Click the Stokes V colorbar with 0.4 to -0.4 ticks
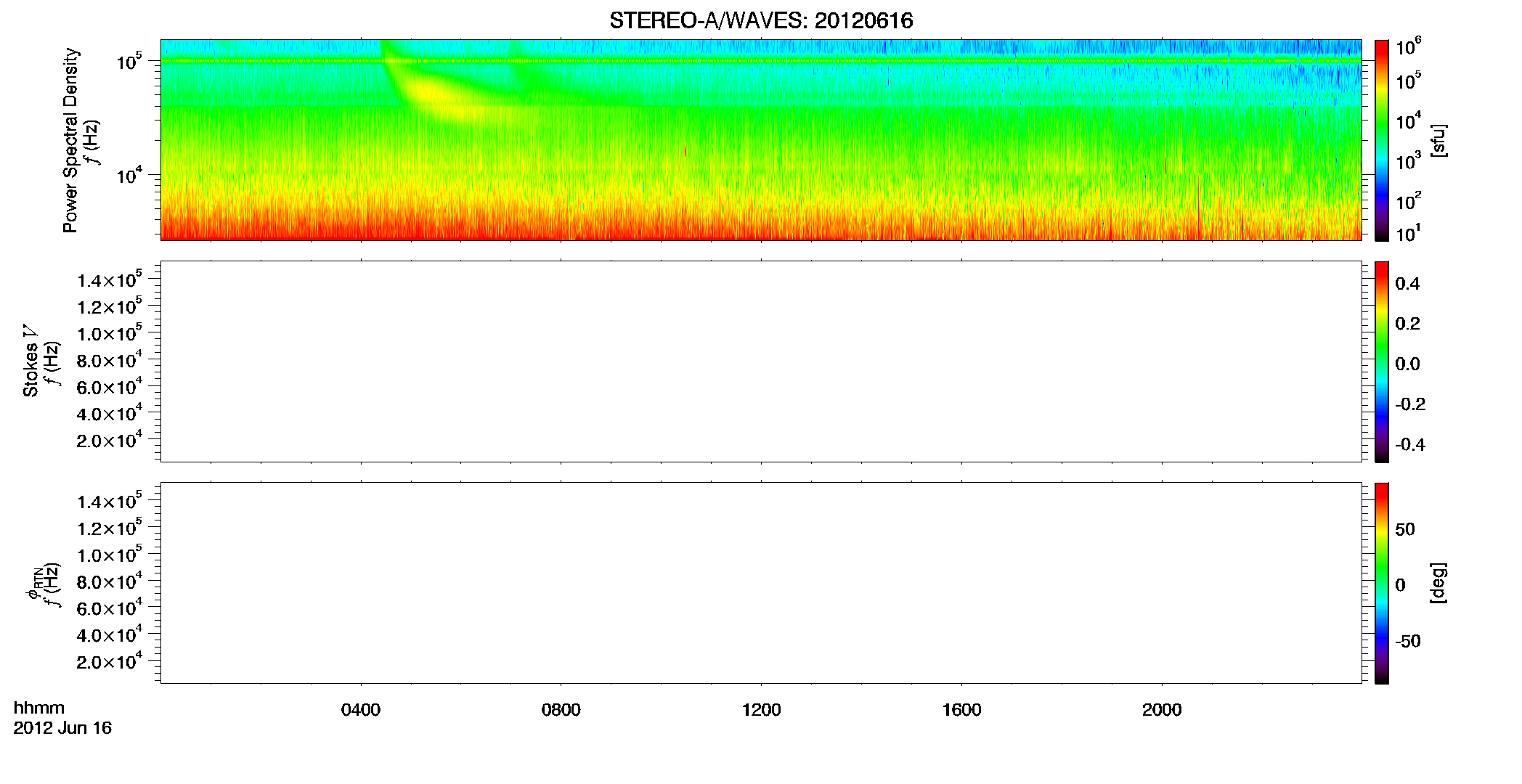 [1382, 362]
